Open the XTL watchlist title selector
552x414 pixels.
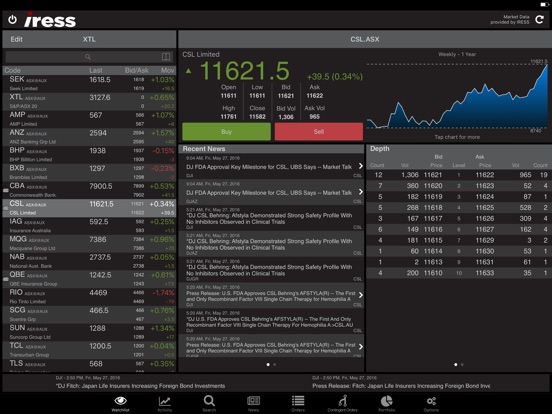(89, 39)
